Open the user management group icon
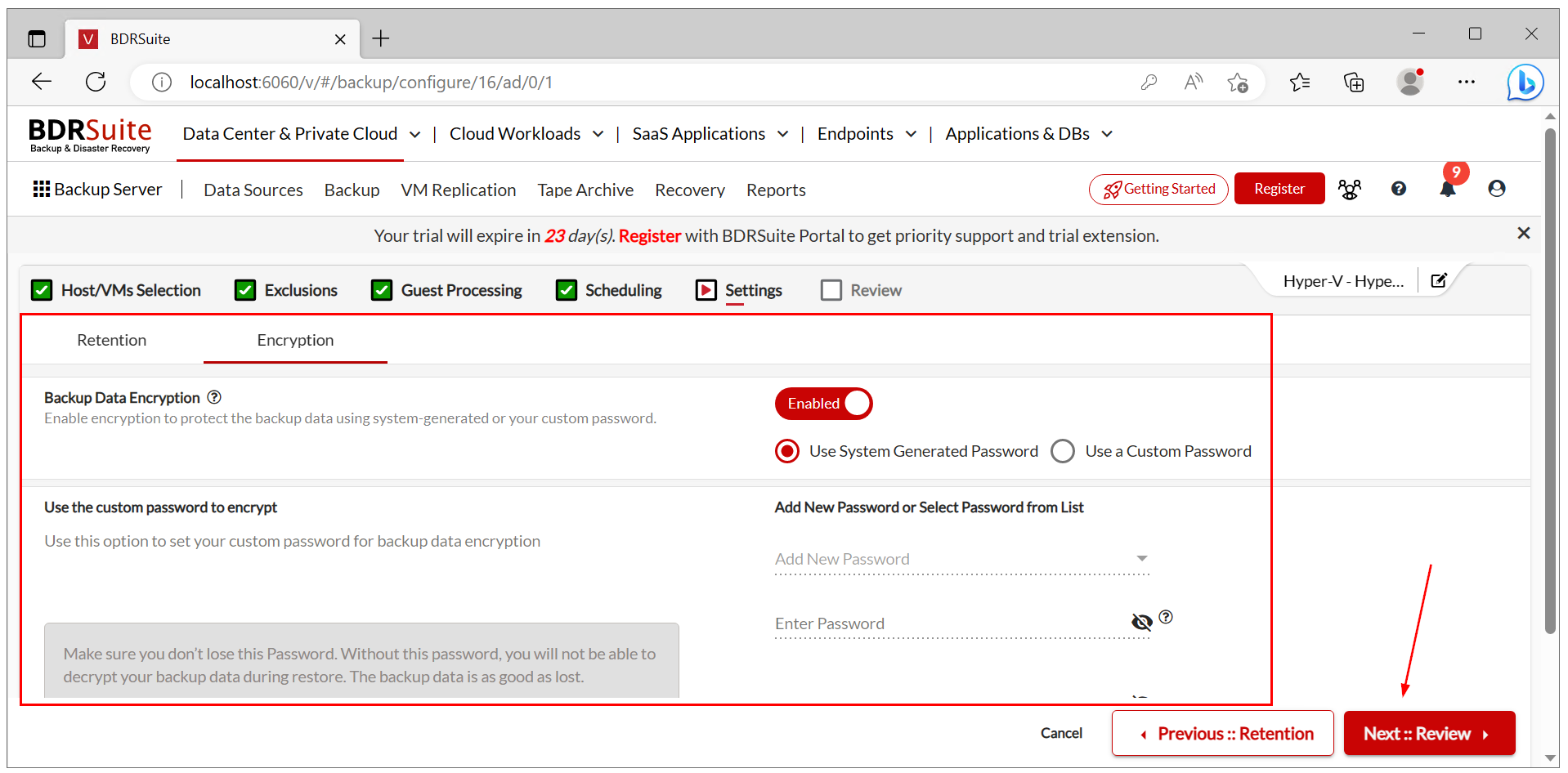Screen dimensions: 1568x773 (x=1350, y=190)
